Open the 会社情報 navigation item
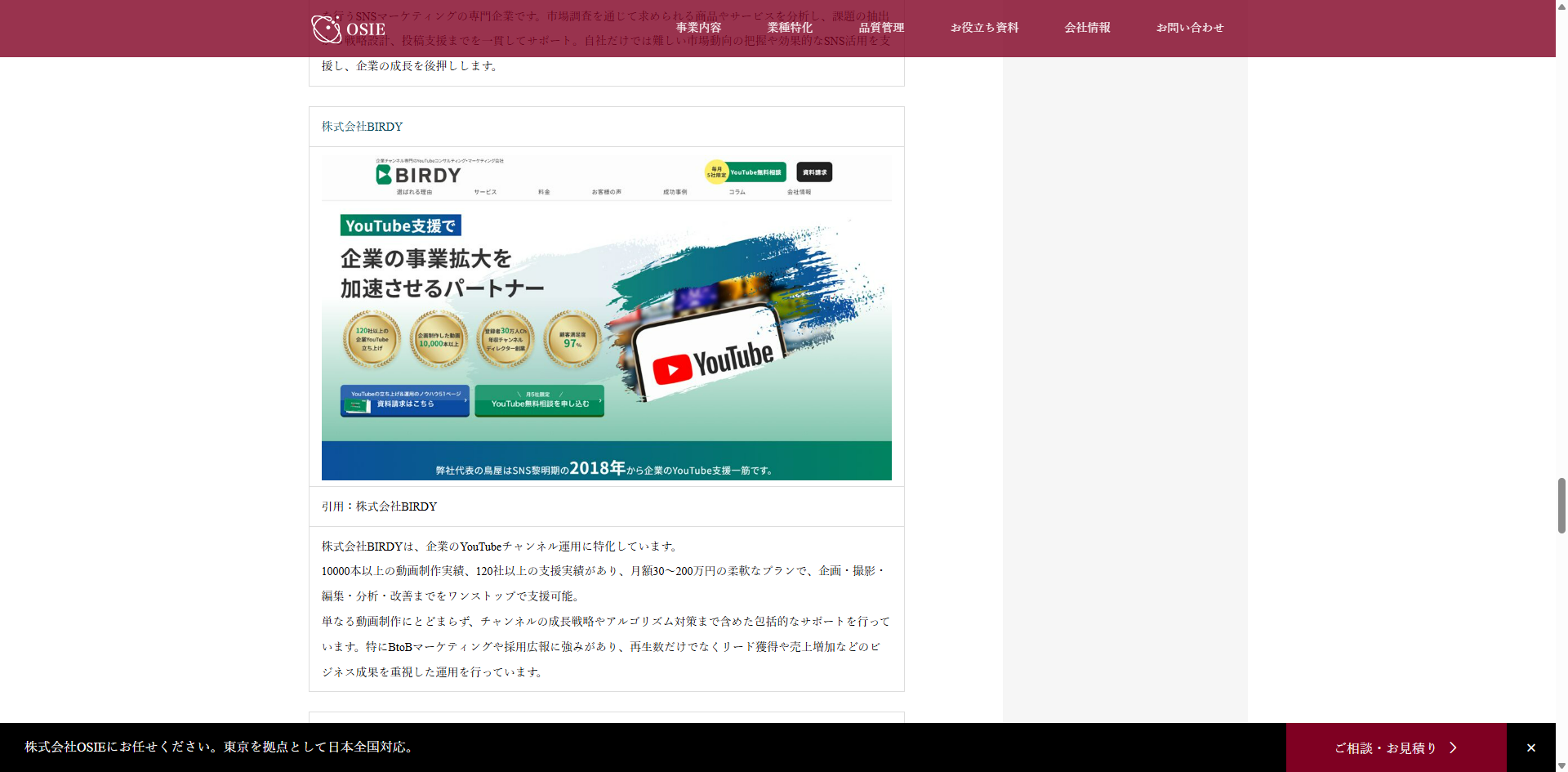This screenshot has width=1568, height=772. [1087, 28]
